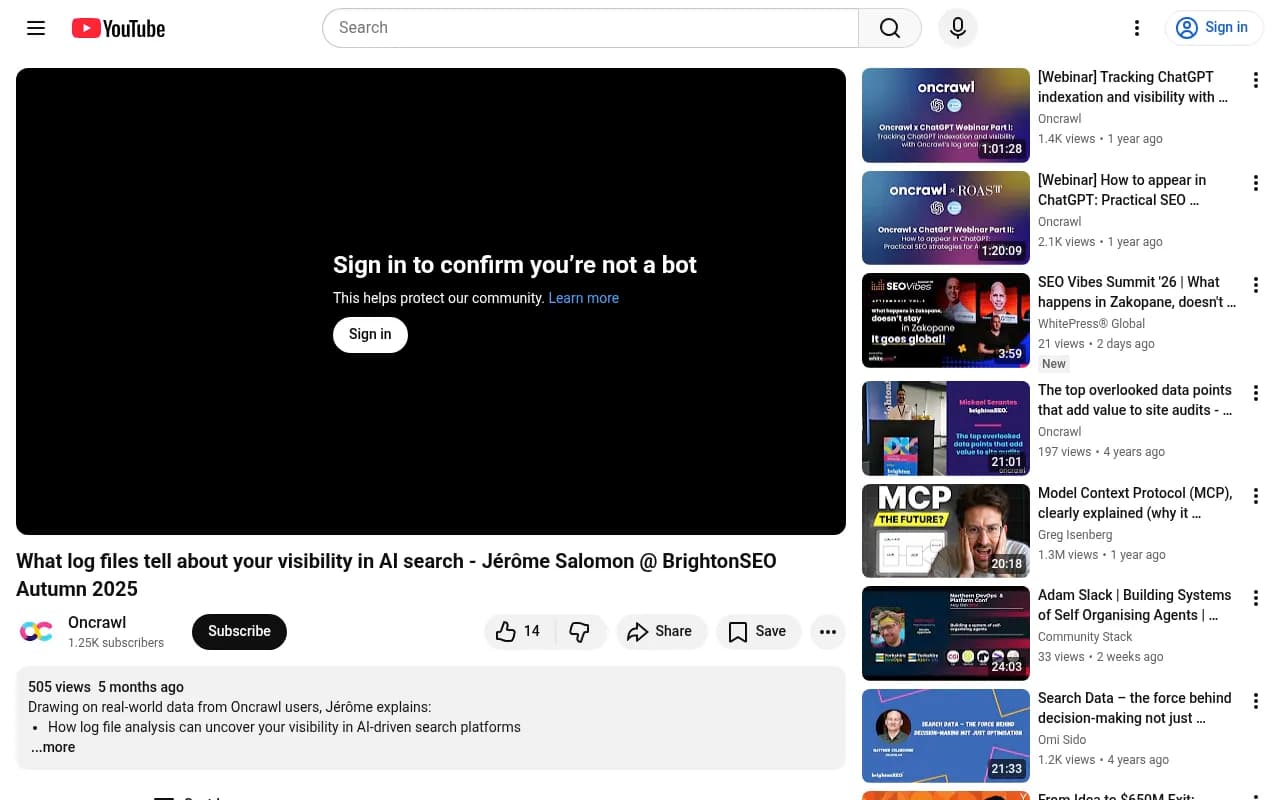Like this video with thumbs up
The image size is (1280, 800).
pos(520,631)
